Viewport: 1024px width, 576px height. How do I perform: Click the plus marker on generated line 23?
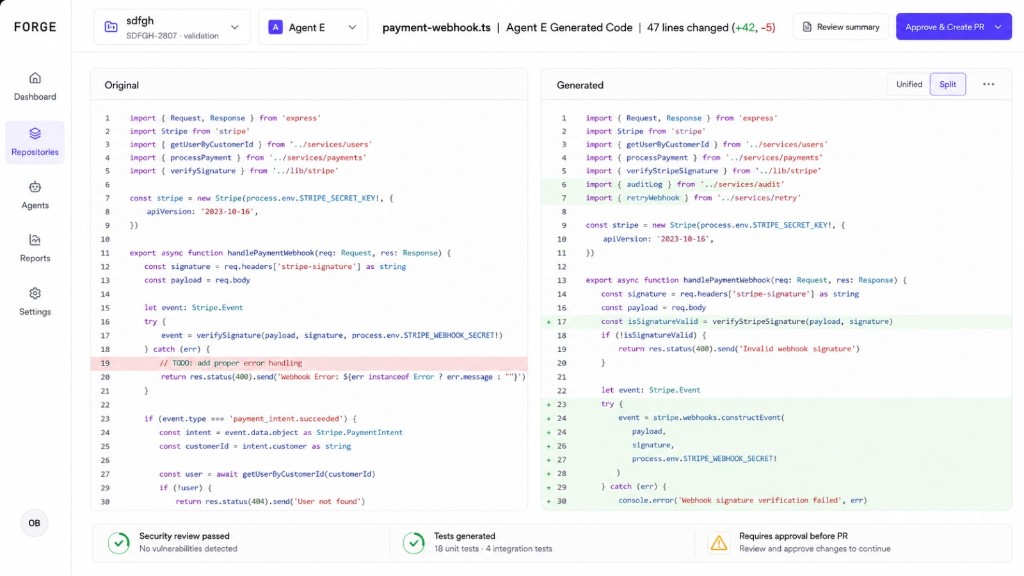(x=549, y=404)
